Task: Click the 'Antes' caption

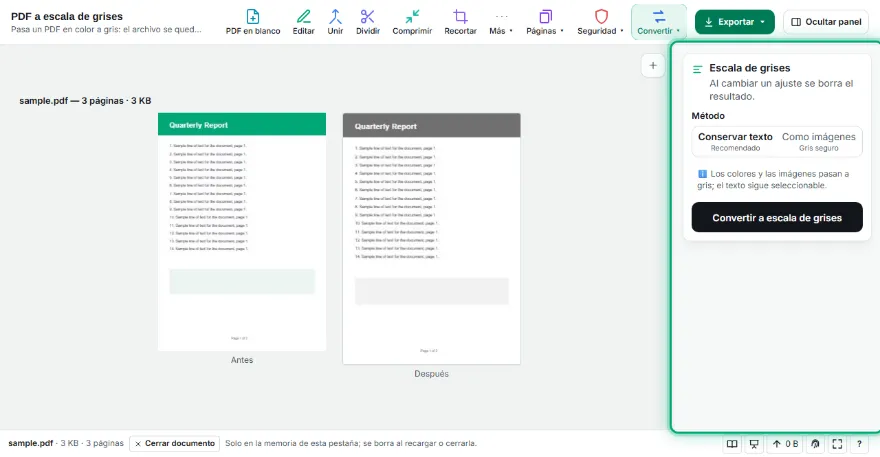Action: pos(242,360)
